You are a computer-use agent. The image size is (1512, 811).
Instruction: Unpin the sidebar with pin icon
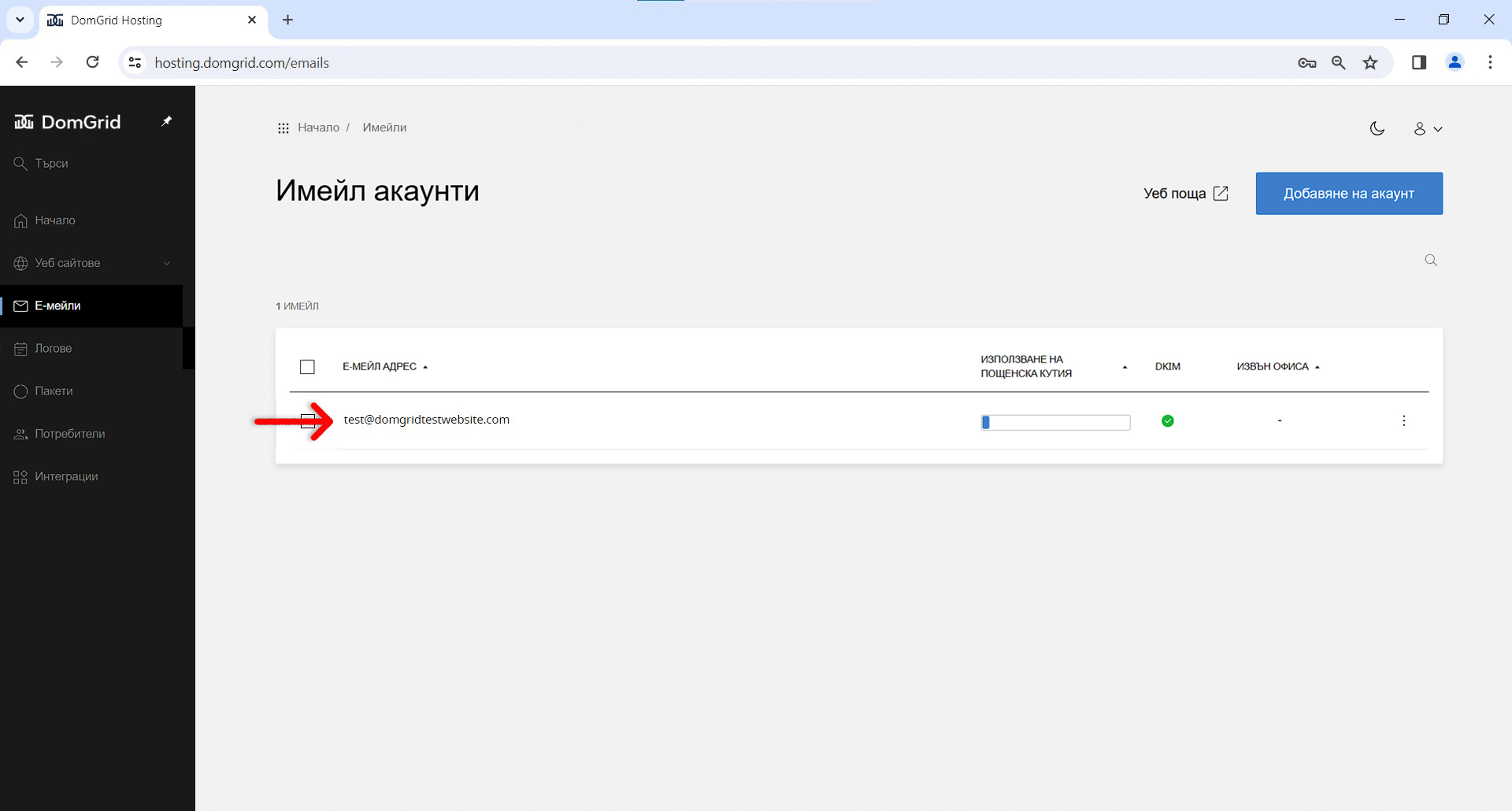pos(166,121)
